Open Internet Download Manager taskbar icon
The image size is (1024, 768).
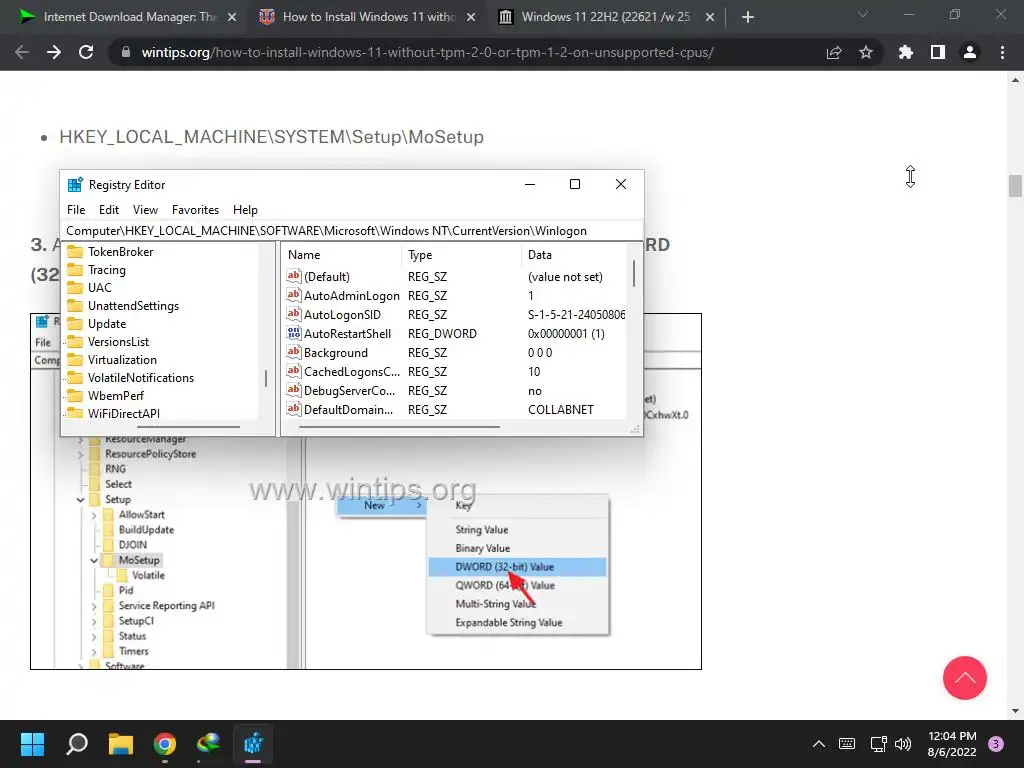209,744
